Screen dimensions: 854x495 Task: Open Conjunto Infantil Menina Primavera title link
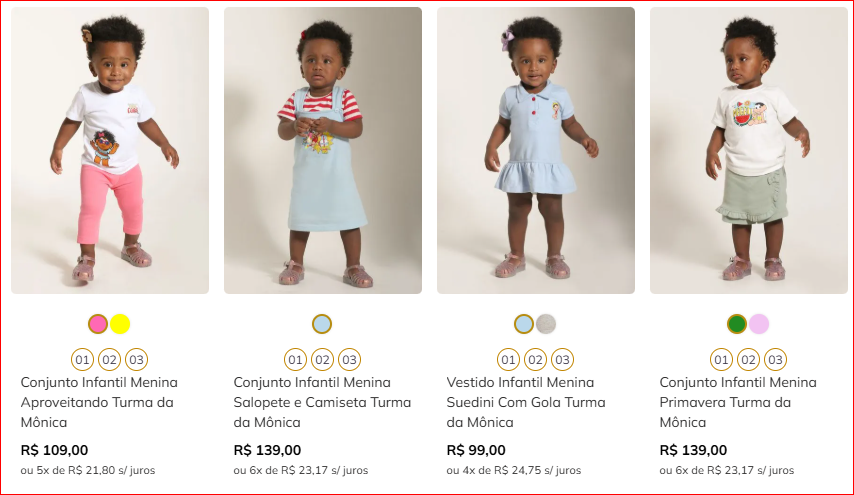coord(738,402)
